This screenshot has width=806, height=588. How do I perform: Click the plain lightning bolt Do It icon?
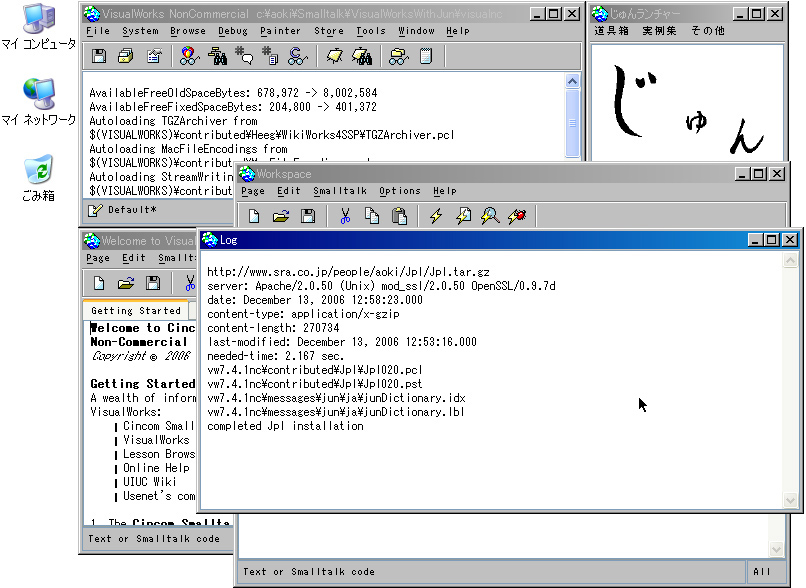point(436,216)
